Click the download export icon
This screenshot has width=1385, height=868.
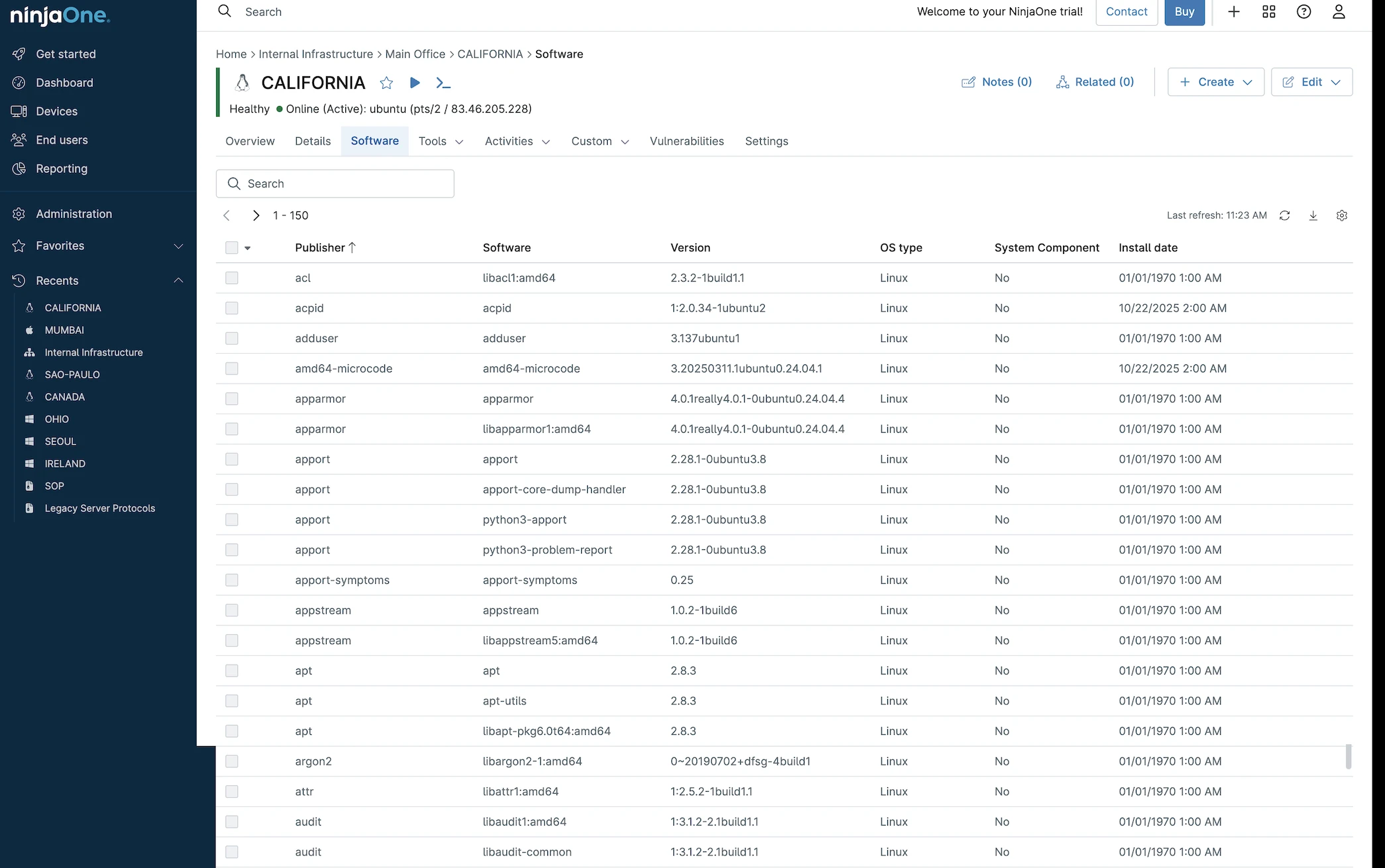click(x=1313, y=215)
